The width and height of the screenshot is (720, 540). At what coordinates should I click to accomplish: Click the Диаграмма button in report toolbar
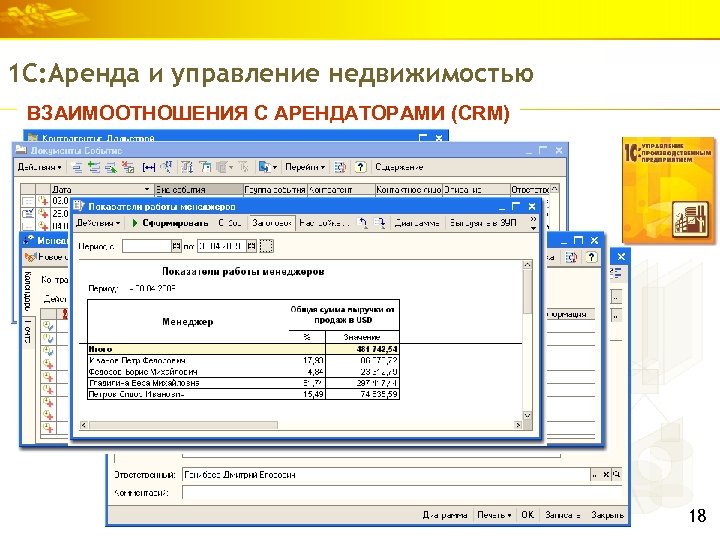pos(417,223)
